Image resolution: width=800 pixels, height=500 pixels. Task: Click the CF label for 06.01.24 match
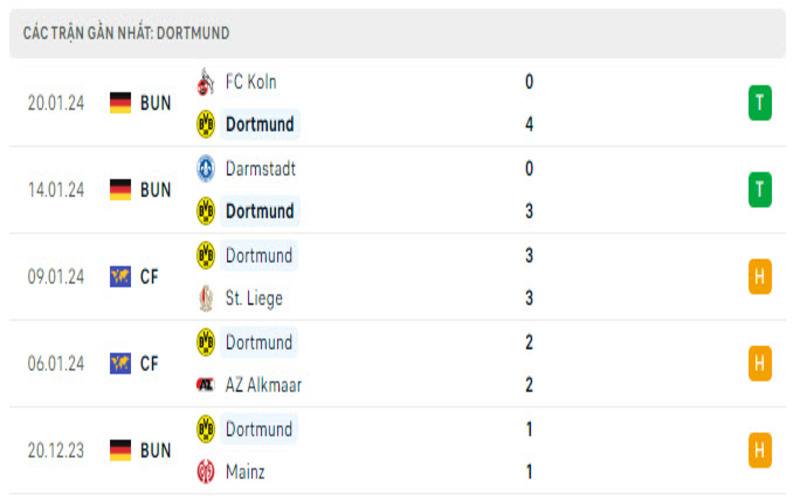149,364
